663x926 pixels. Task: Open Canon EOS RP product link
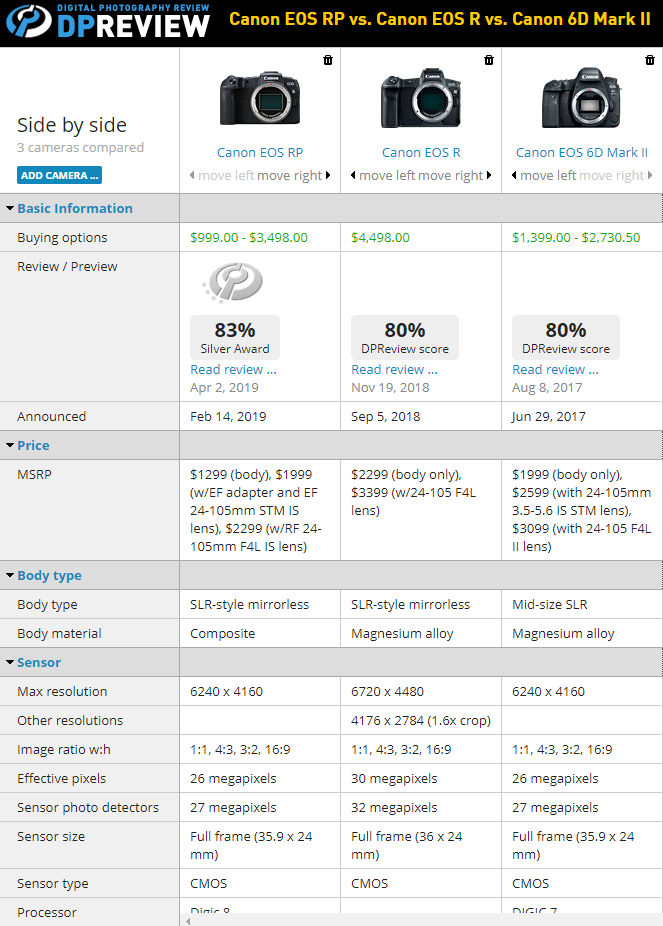point(260,153)
